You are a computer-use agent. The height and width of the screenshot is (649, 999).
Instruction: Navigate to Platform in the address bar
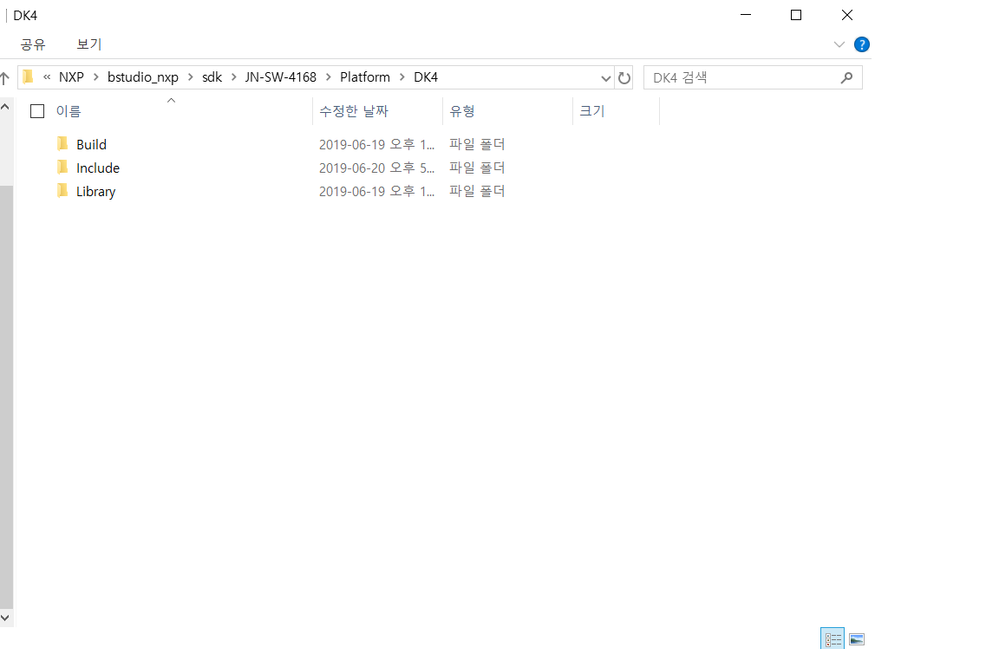[365, 77]
